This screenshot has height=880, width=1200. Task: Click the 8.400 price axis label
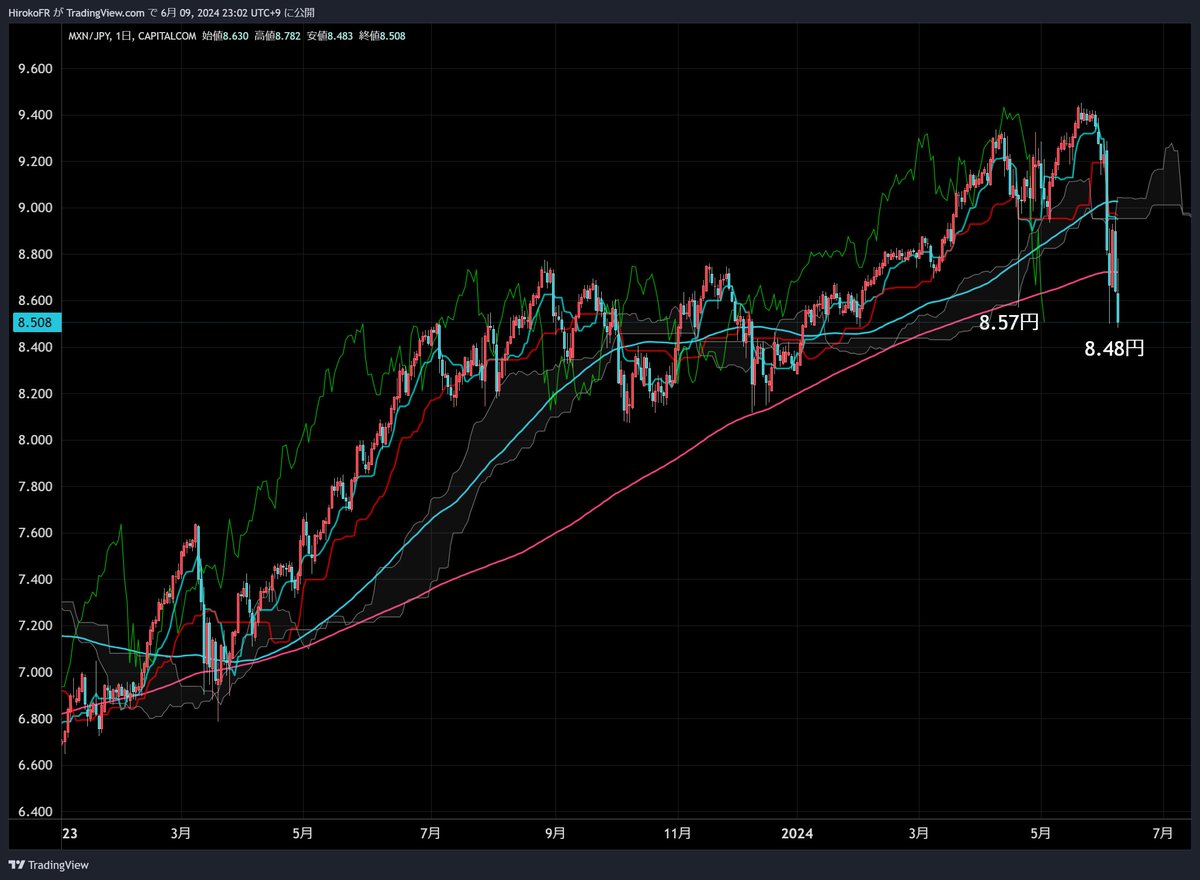(x=34, y=347)
